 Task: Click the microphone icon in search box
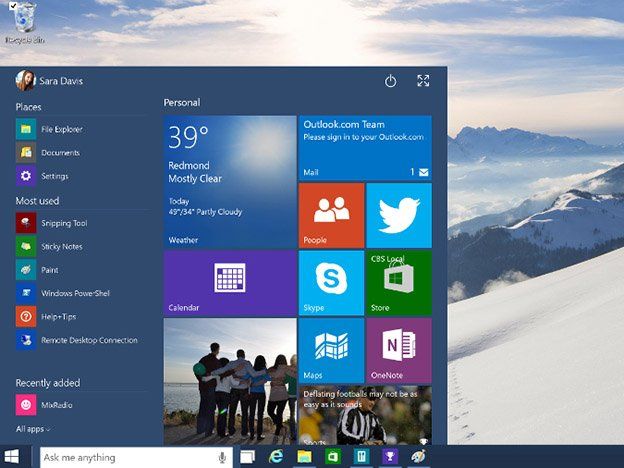(221, 457)
